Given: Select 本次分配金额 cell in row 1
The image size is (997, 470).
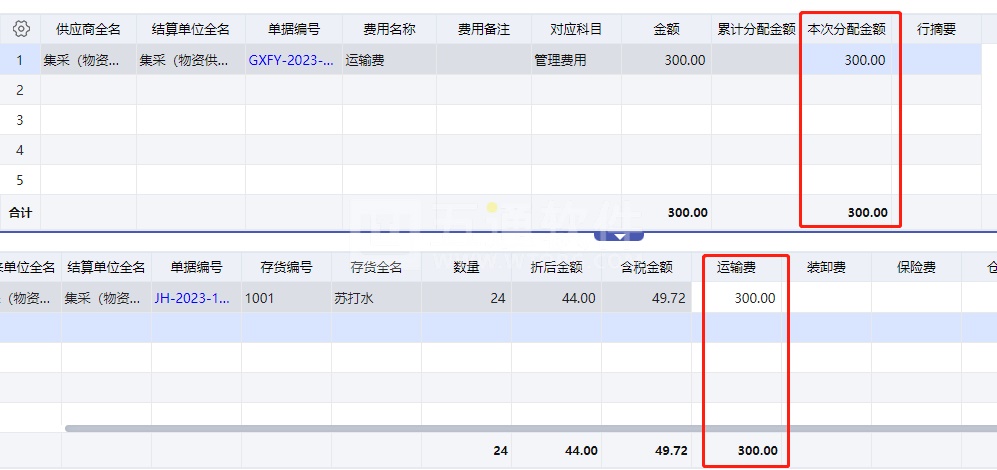Looking at the screenshot, I should 848,60.
